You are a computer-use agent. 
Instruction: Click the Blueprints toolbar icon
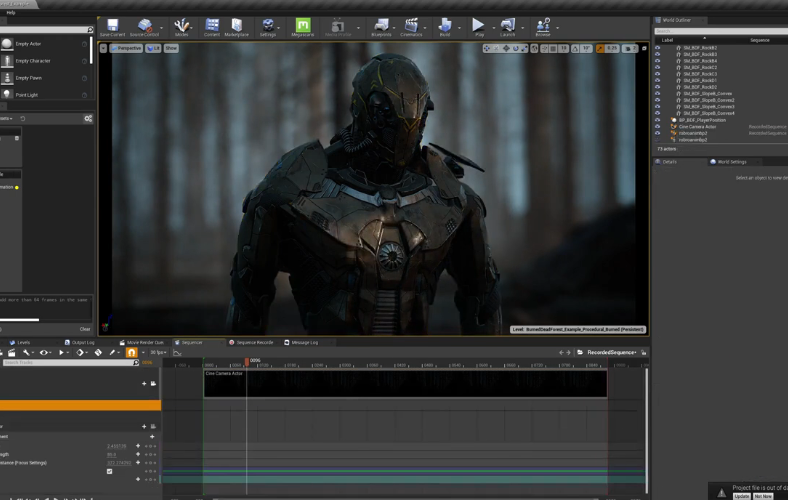[381, 26]
